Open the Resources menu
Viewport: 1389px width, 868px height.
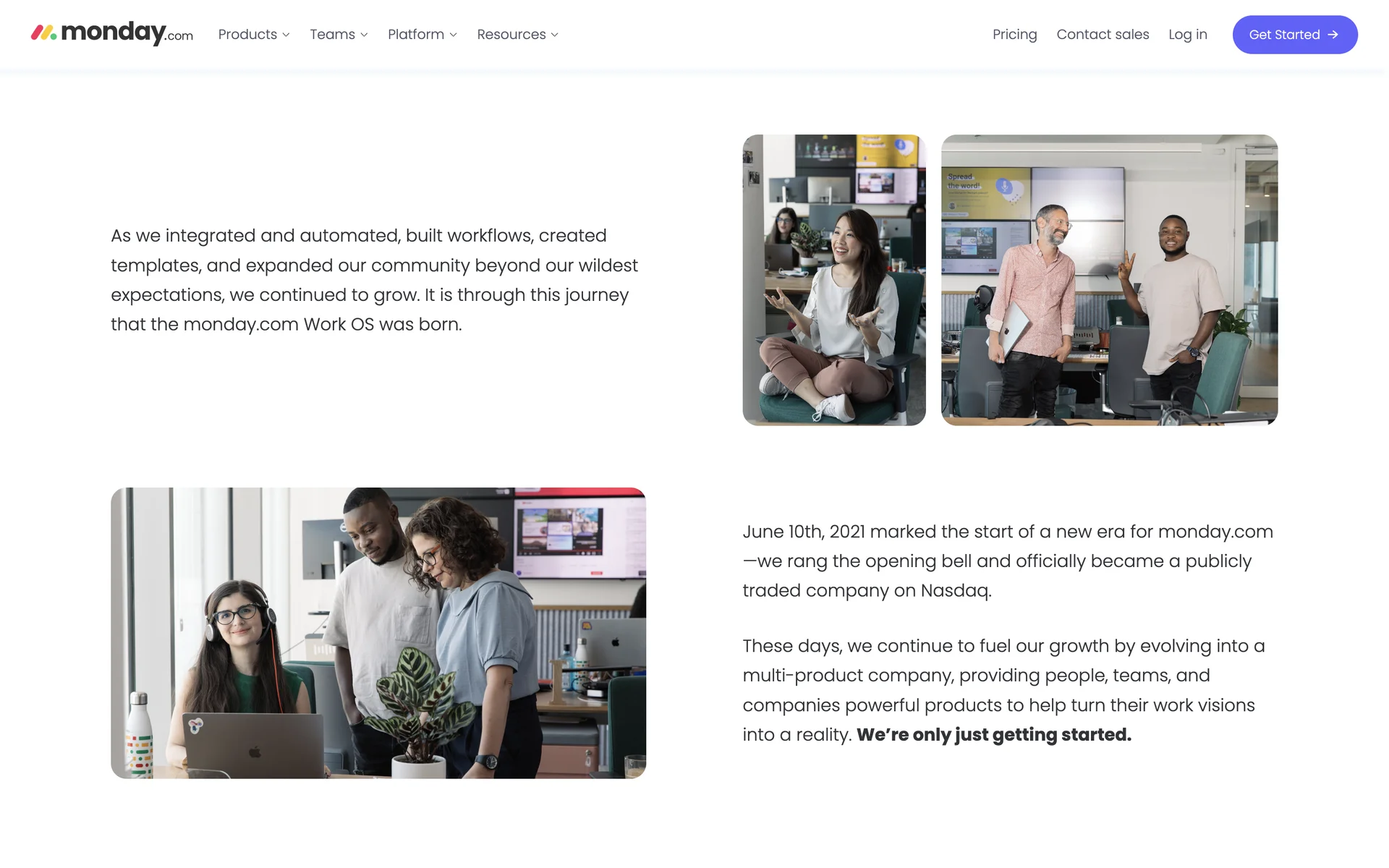[x=511, y=35]
